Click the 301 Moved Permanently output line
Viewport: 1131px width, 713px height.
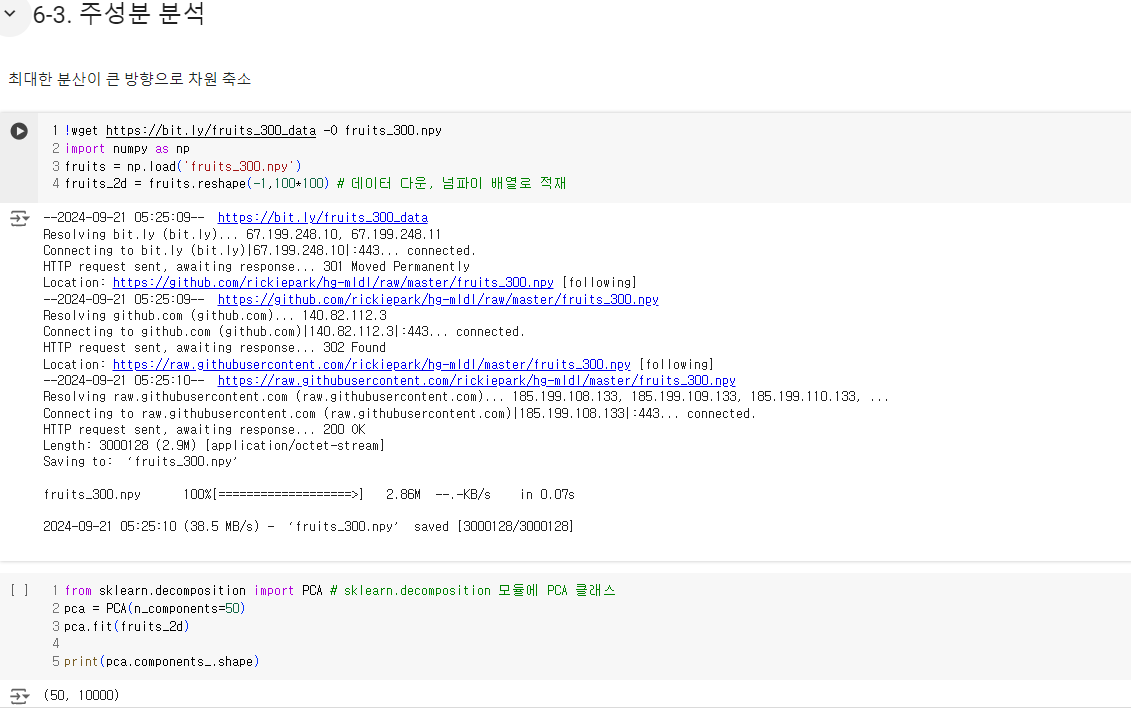coord(256,266)
